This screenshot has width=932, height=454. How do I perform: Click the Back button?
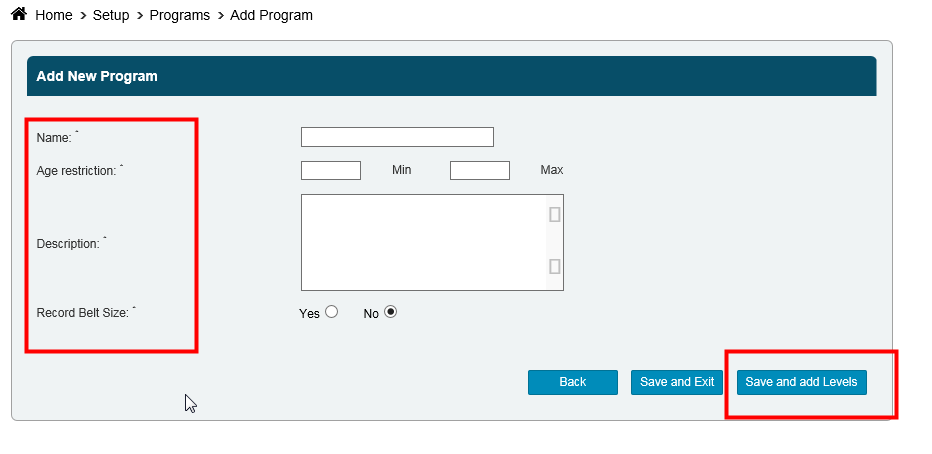click(x=573, y=382)
